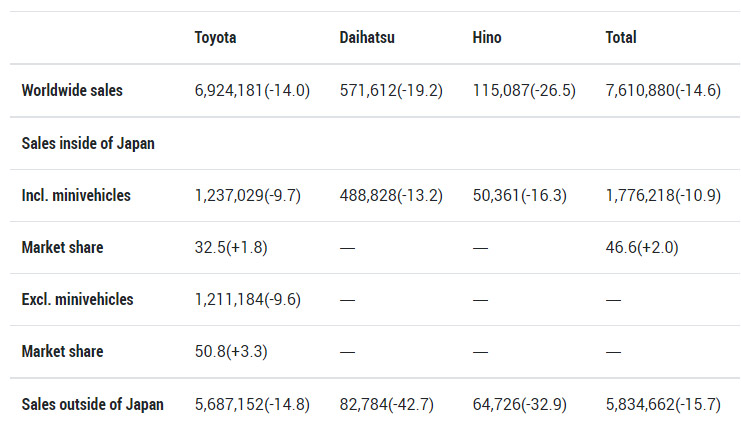Select total worldwide sales 7,610,880 cell
The image size is (741, 438).
(x=663, y=90)
